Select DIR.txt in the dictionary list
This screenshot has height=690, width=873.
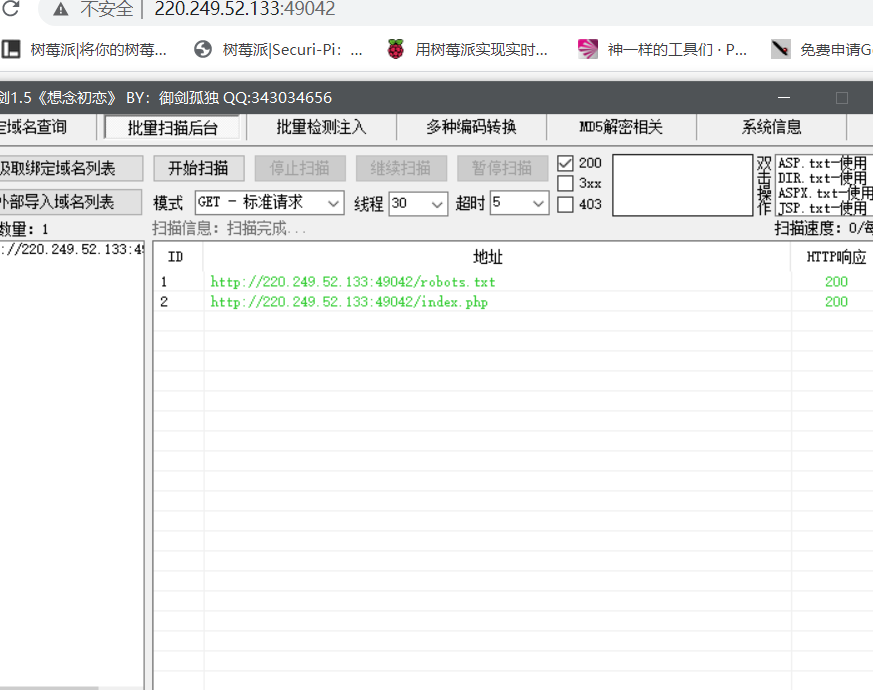(822, 178)
